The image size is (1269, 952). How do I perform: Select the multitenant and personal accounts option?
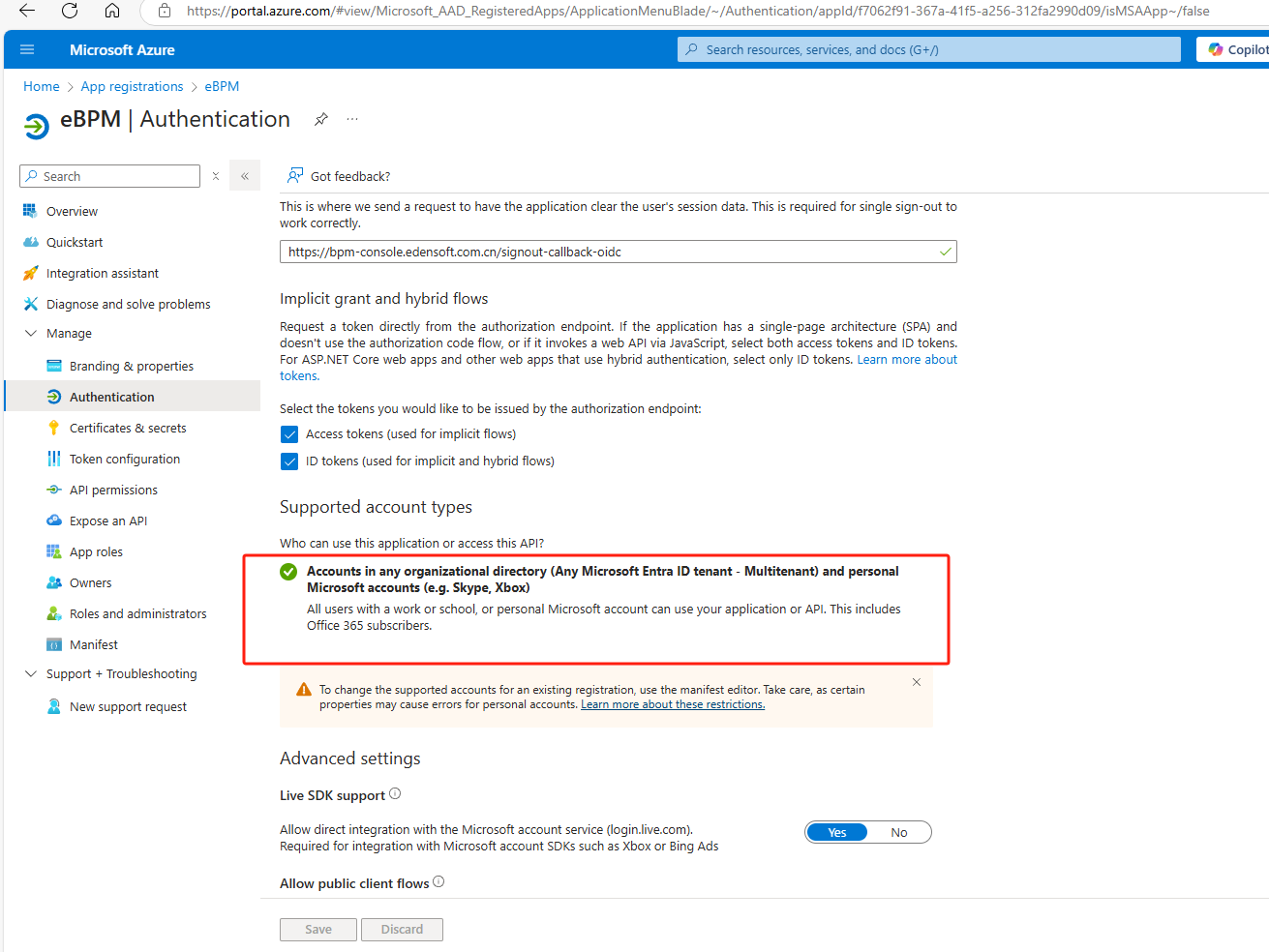click(288, 572)
